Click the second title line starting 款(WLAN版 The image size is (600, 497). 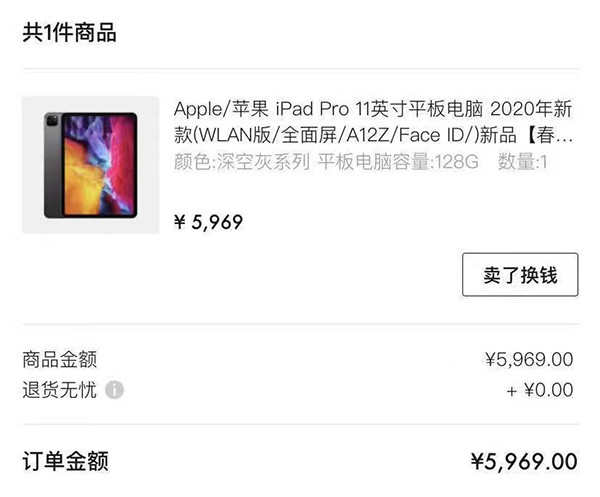pos(373,135)
